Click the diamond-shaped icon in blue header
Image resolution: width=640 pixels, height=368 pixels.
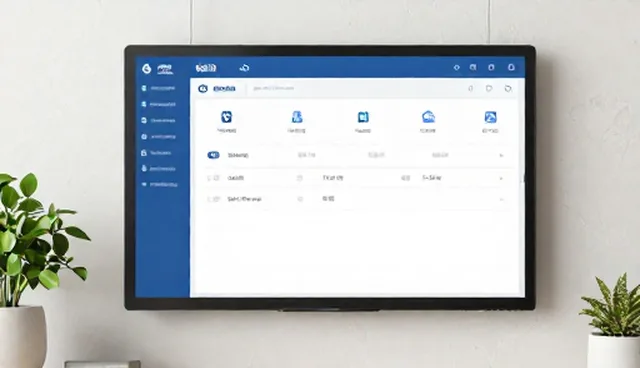(x=457, y=67)
